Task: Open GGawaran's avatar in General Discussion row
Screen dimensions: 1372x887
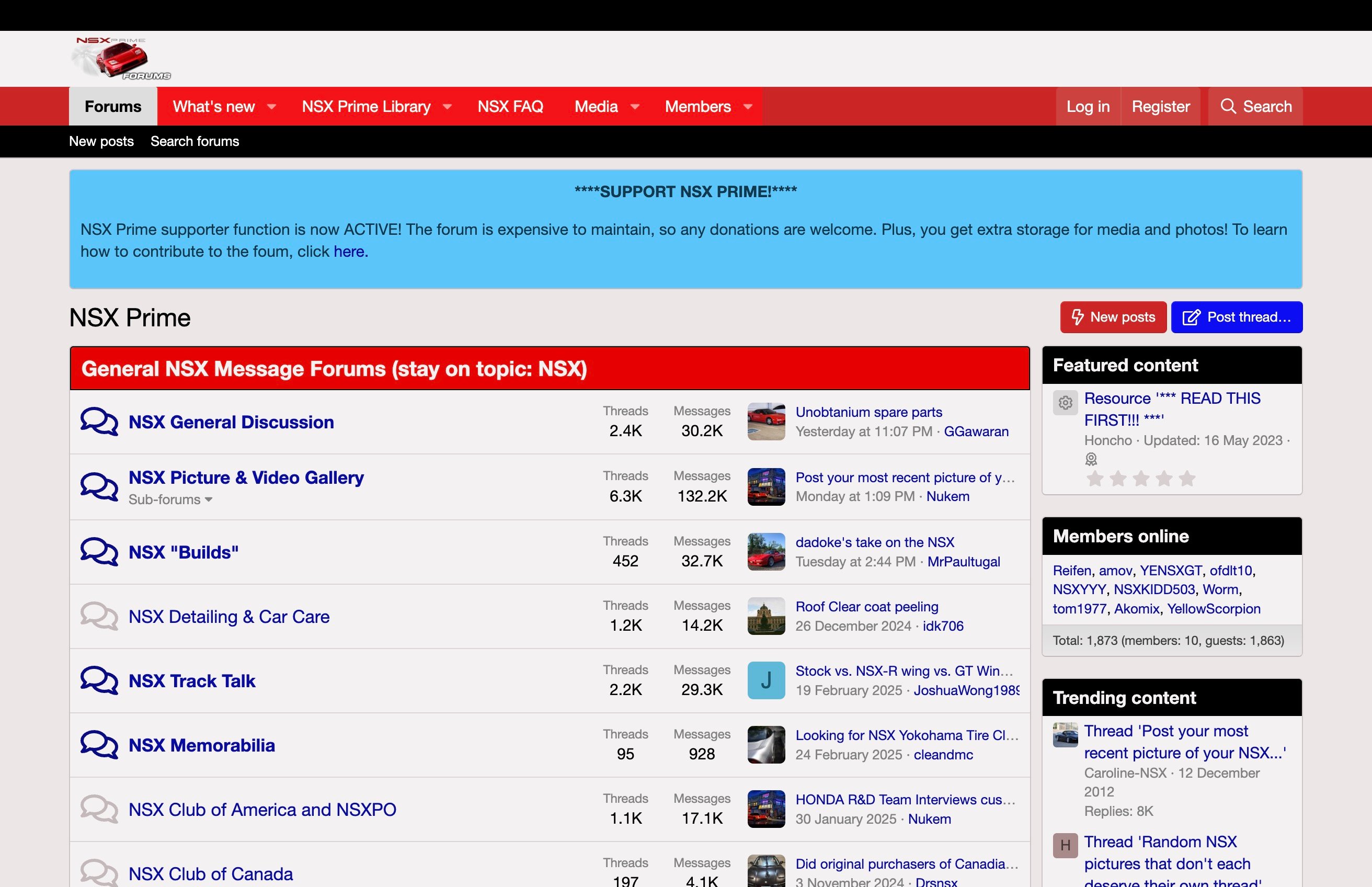Action: tap(766, 422)
